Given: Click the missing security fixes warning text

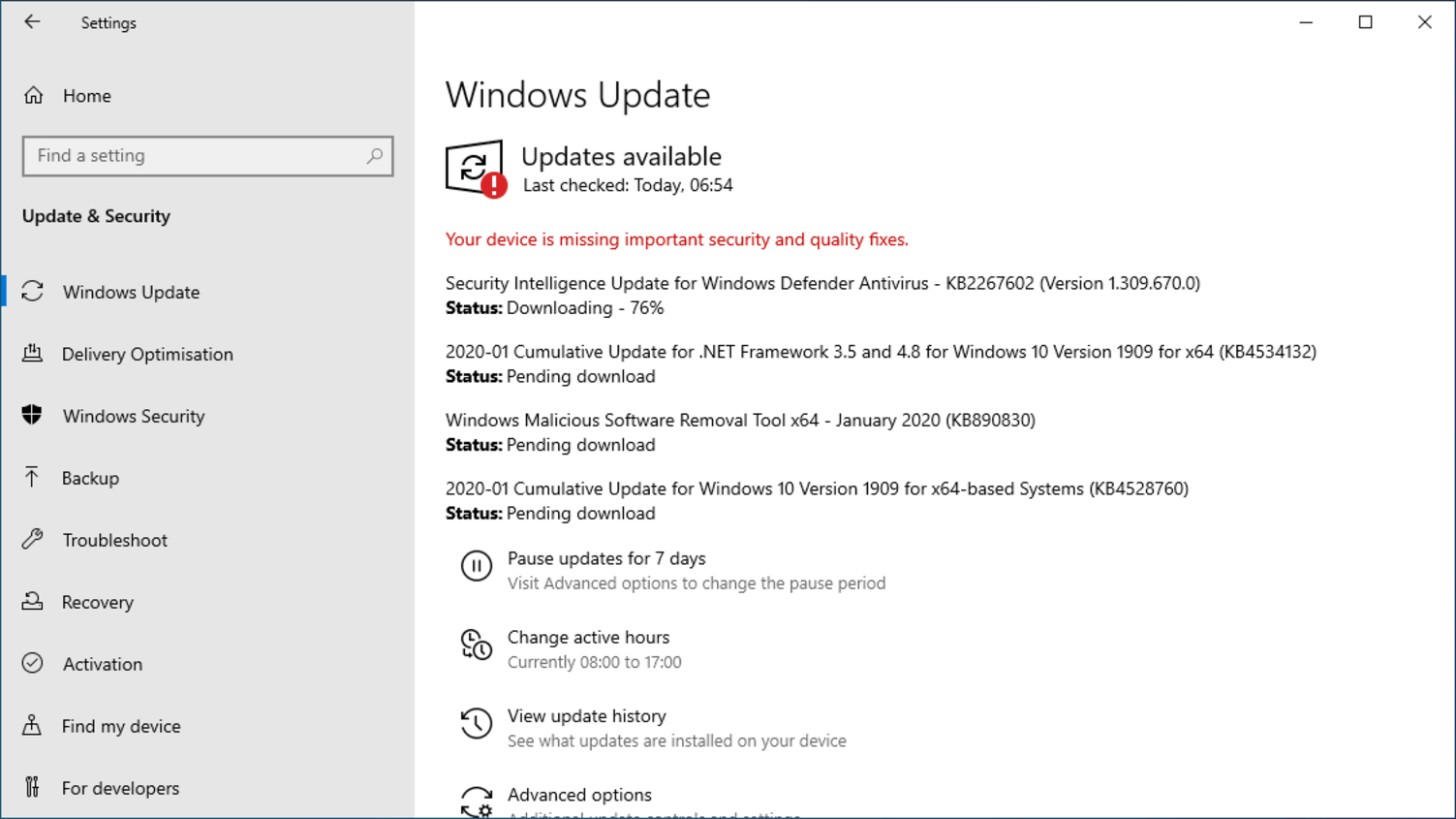Looking at the screenshot, I should (677, 239).
